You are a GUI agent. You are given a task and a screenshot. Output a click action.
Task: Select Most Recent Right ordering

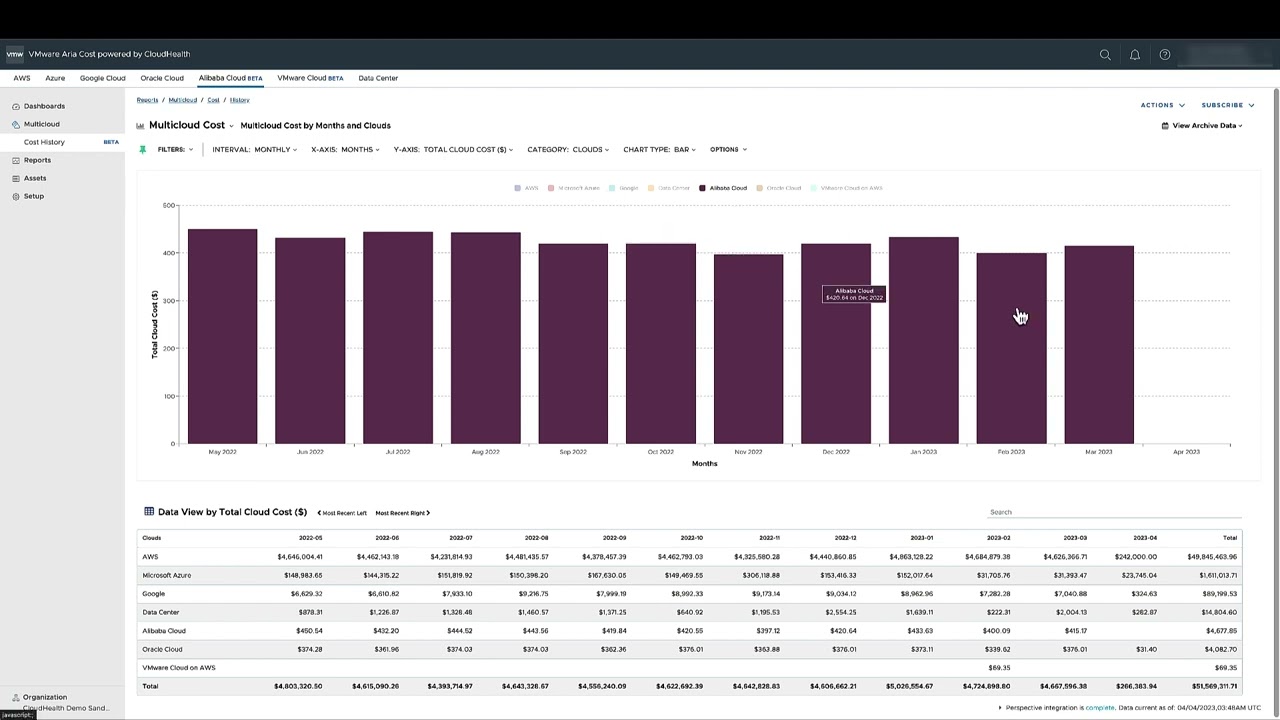402,513
